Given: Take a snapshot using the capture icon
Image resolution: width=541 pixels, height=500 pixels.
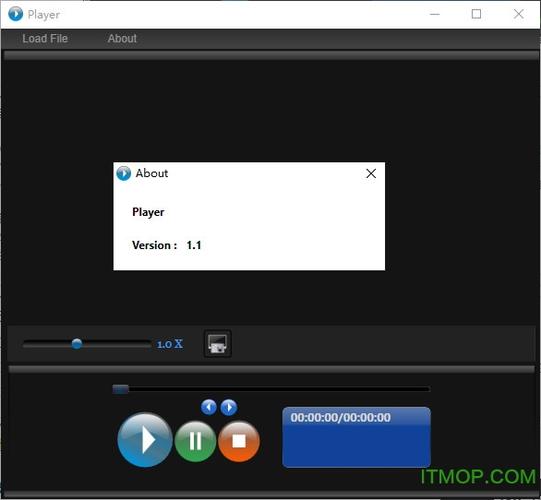Looking at the screenshot, I should pyautogui.click(x=217, y=344).
